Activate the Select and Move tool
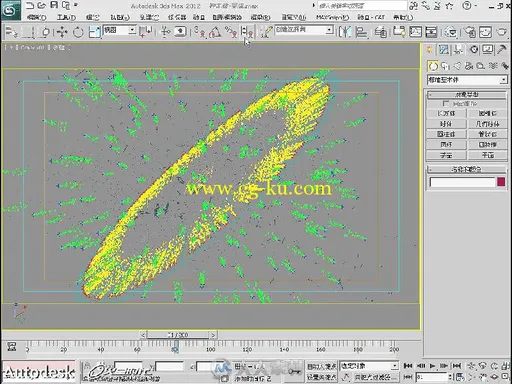The width and height of the screenshot is (512, 384). coord(62,32)
